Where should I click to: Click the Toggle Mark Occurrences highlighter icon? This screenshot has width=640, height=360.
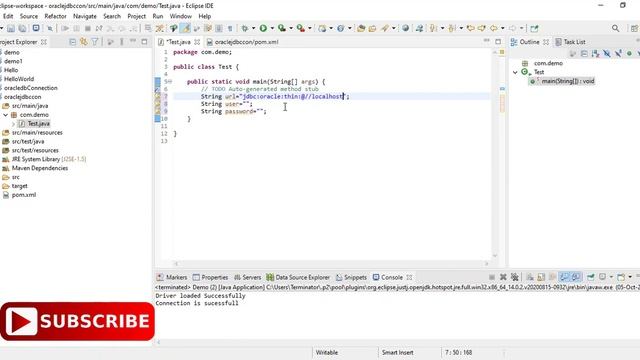[185, 28]
